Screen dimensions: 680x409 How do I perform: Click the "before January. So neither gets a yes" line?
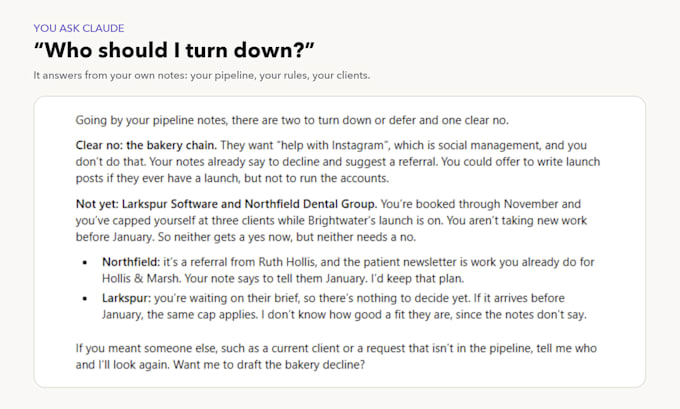246,237
